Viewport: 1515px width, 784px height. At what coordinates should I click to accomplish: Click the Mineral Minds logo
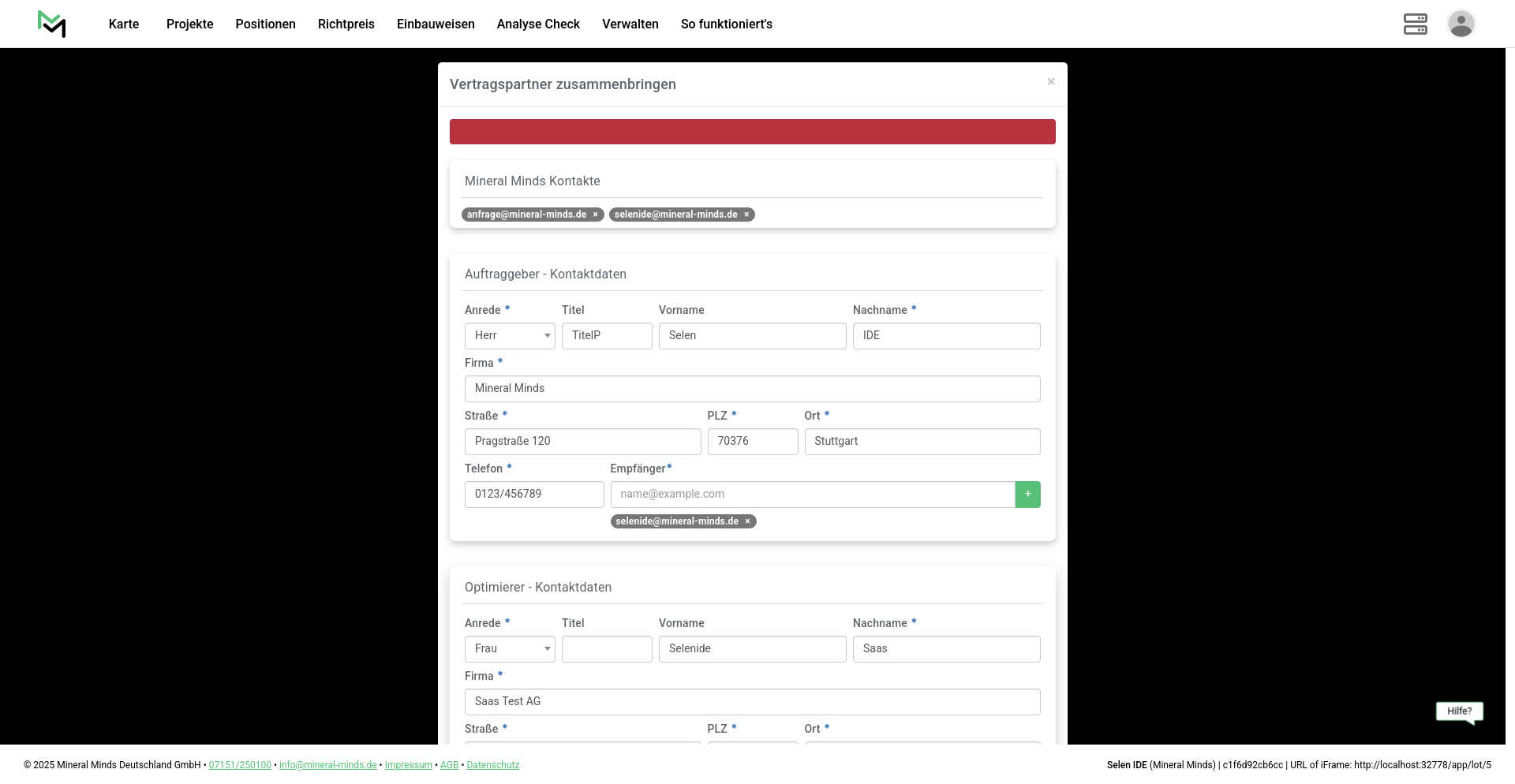tap(52, 24)
